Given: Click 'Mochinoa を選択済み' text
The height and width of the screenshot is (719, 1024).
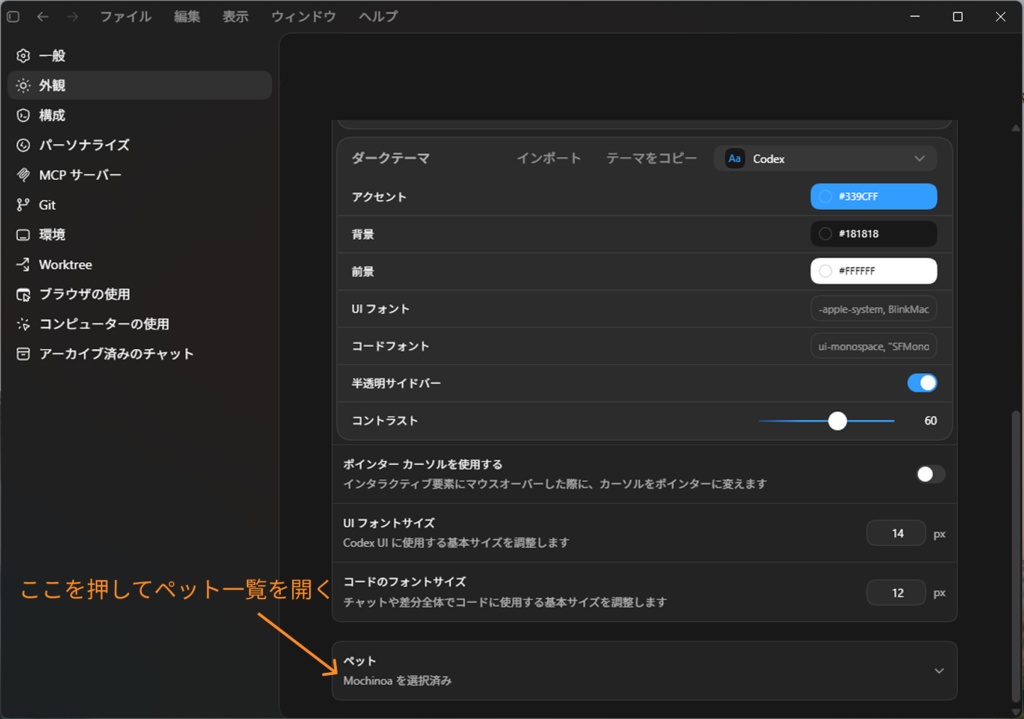Looking at the screenshot, I should 397,680.
